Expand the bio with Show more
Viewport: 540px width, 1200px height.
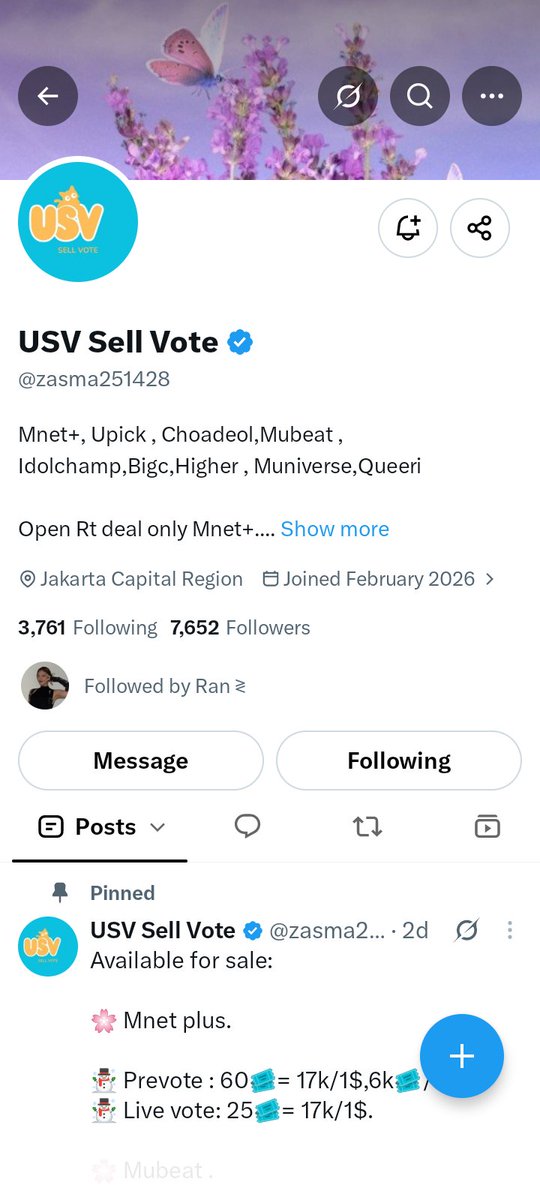pyautogui.click(x=335, y=529)
